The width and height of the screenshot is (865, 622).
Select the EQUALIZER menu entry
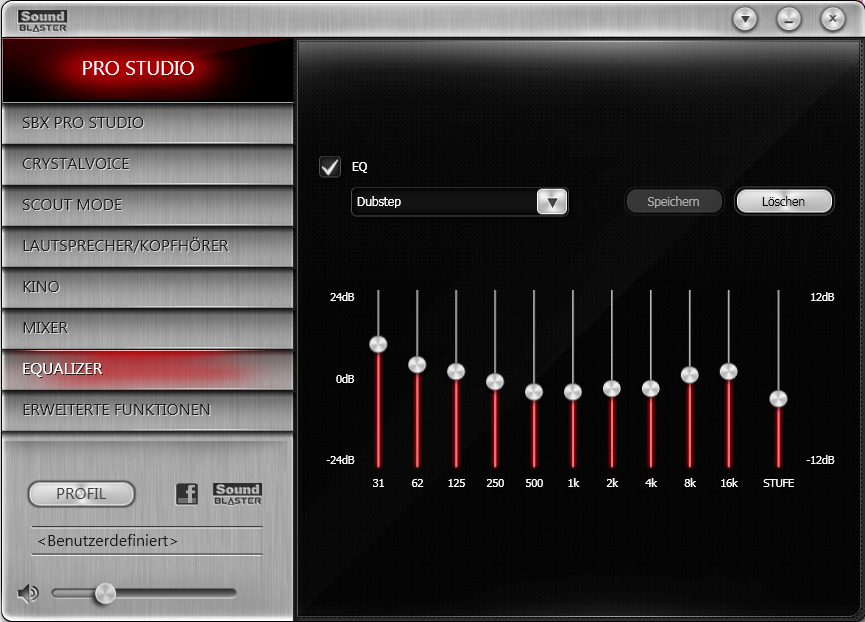tap(147, 369)
